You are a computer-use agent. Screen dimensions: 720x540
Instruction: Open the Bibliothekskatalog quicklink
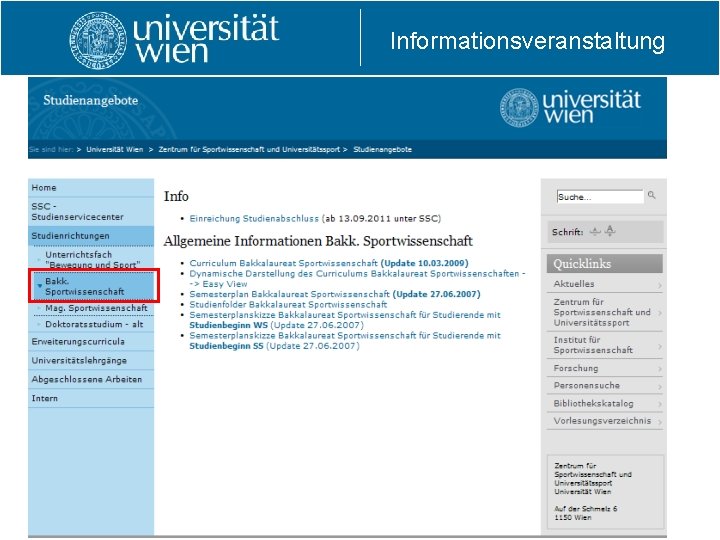pyautogui.click(x=605, y=404)
